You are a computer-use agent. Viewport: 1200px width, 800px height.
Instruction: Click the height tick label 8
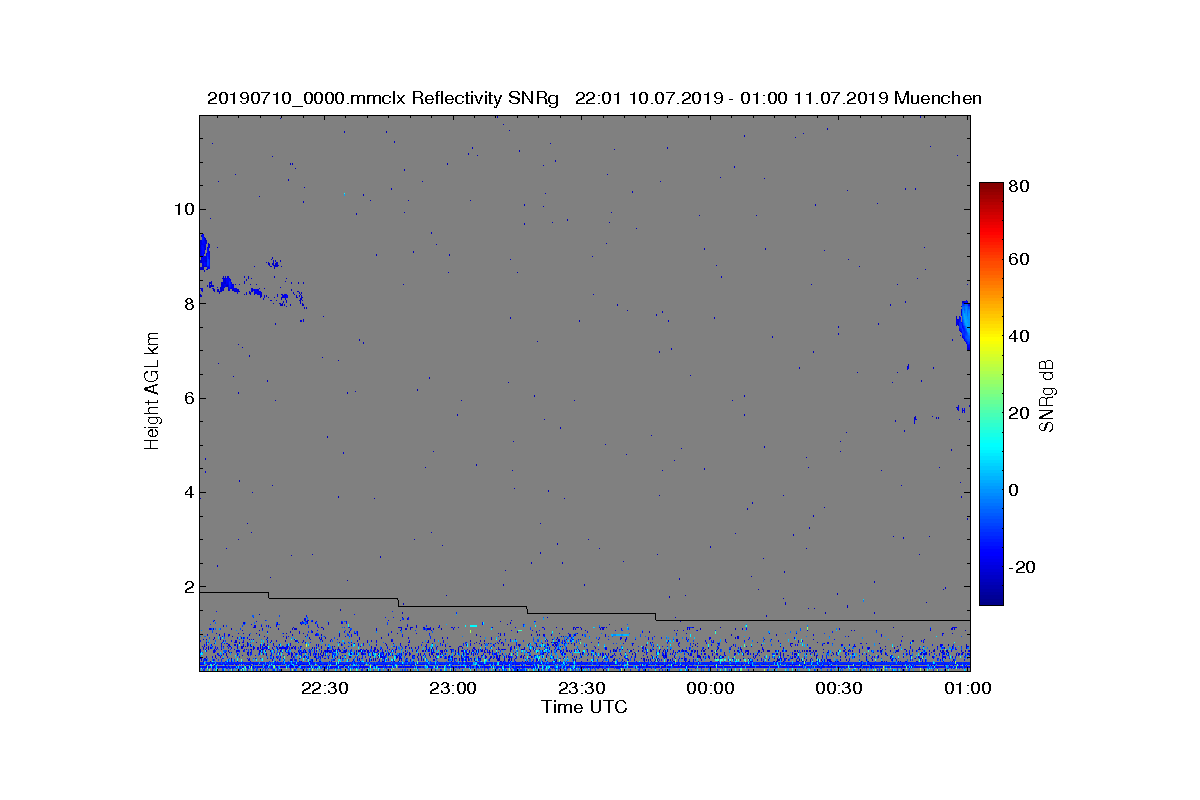click(187, 304)
